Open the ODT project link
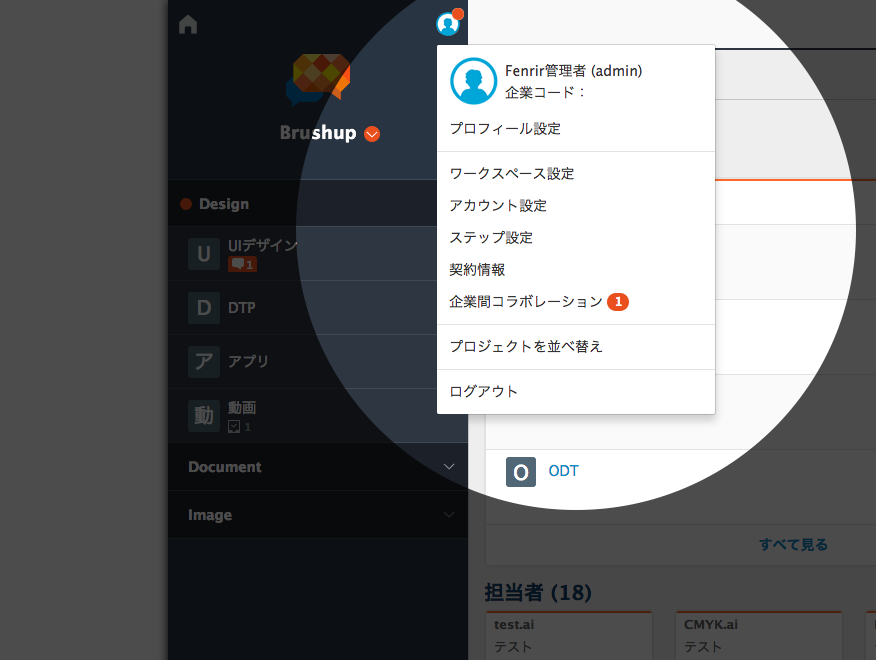The width and height of the screenshot is (876, 660). tap(563, 471)
